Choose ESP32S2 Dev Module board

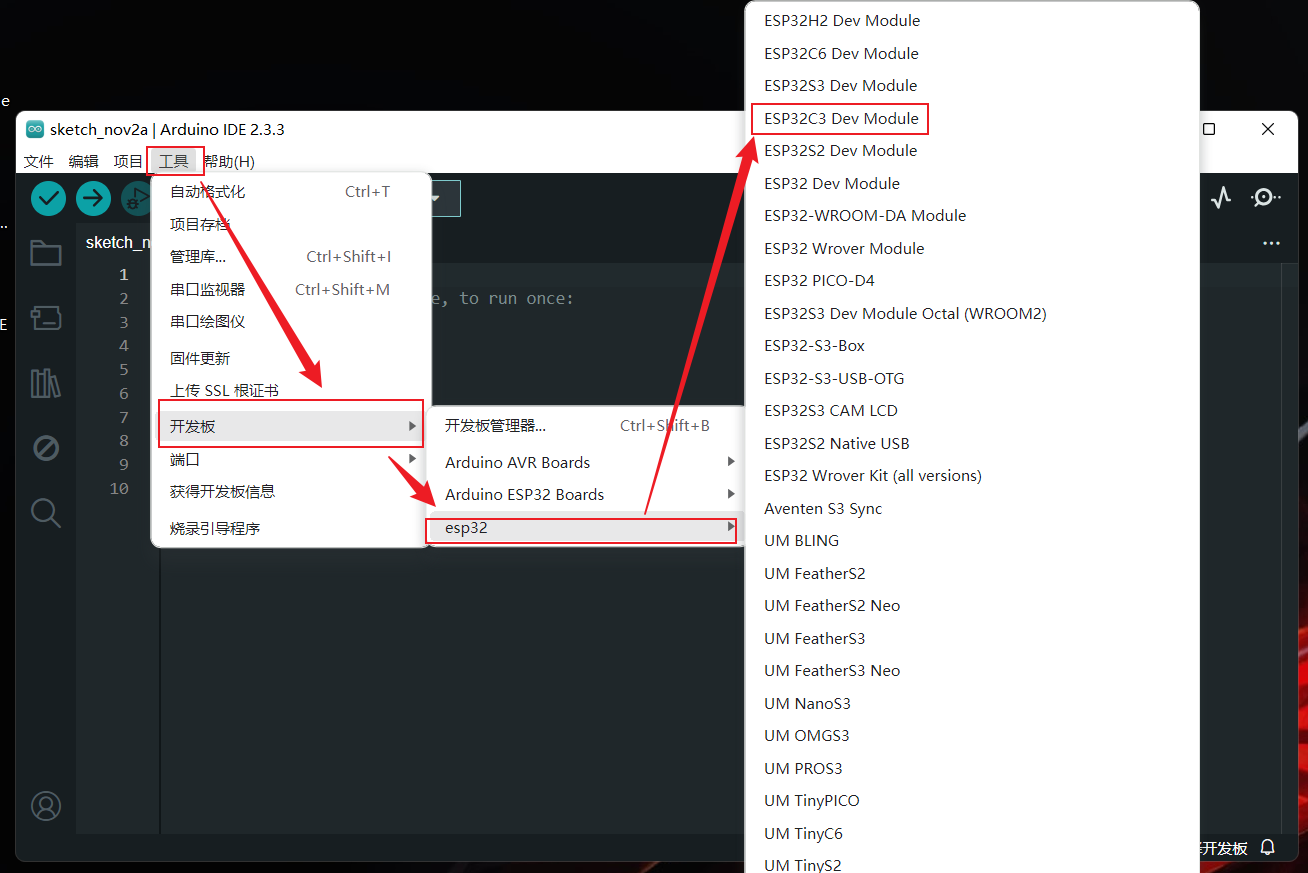tap(840, 150)
